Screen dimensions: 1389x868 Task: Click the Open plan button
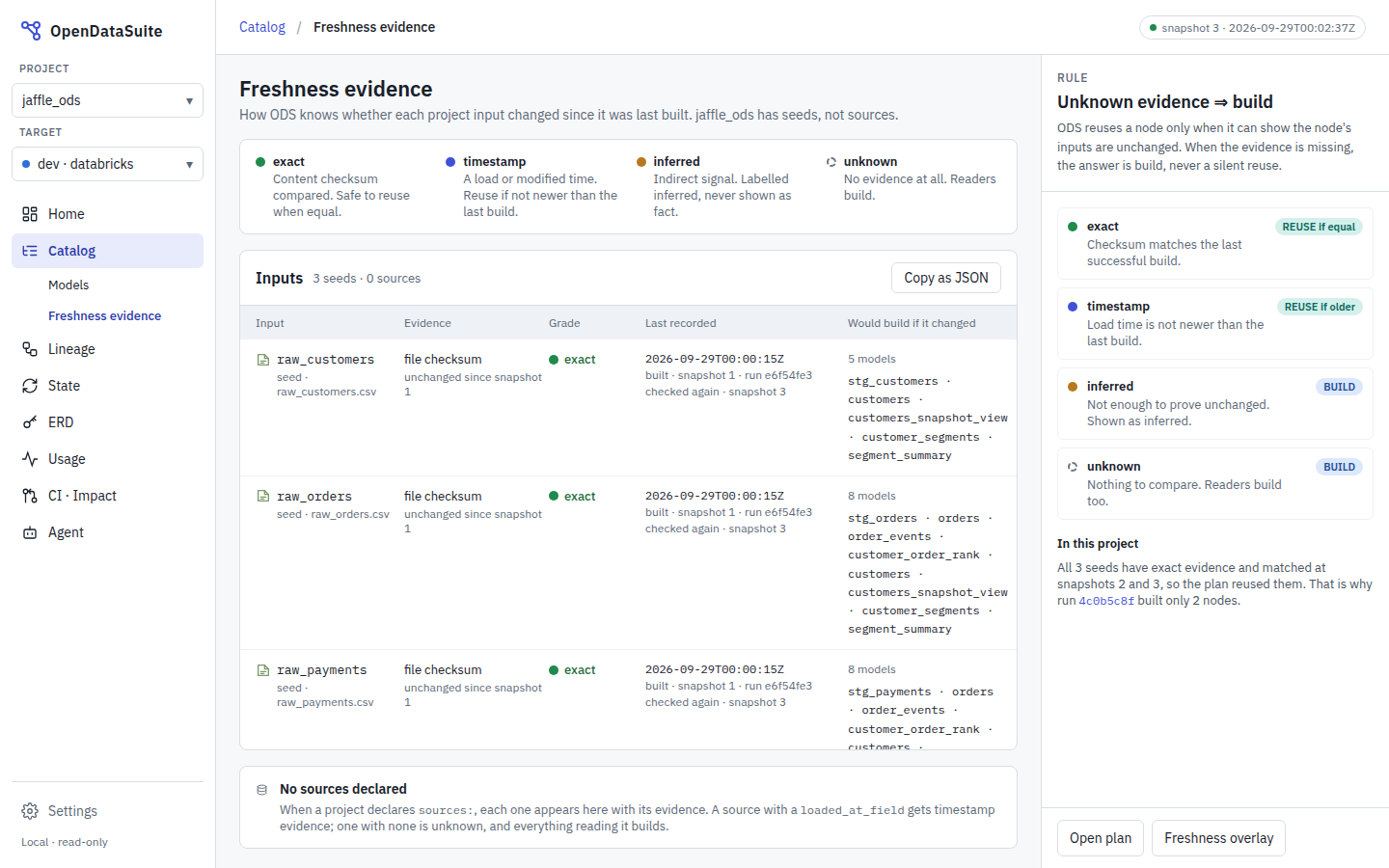point(1101,838)
